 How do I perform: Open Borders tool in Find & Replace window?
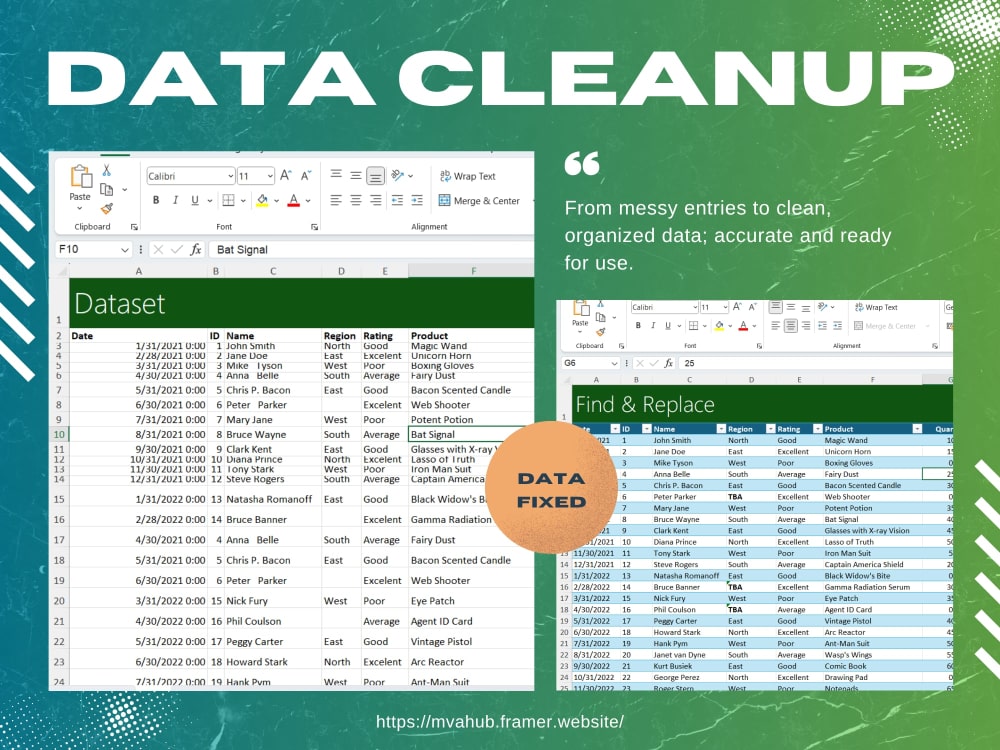693,325
